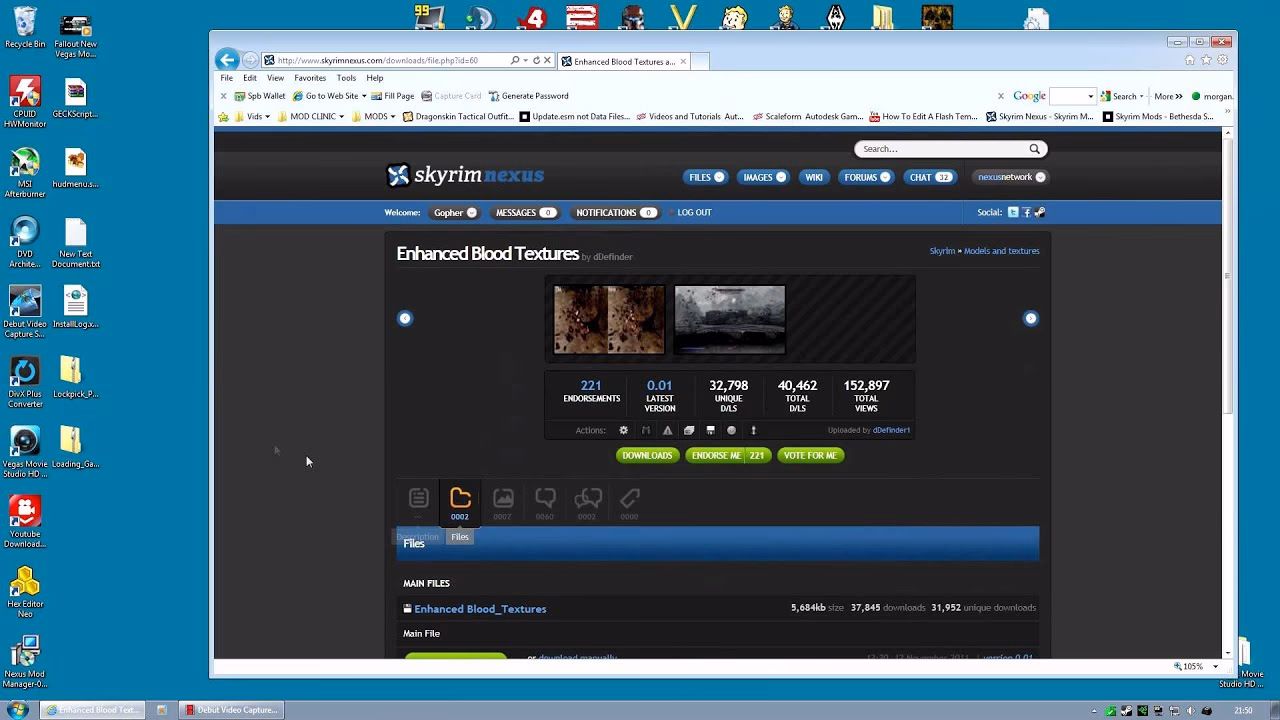Open the Files folder tab icon
The width and height of the screenshot is (1280, 720).
(x=460, y=503)
